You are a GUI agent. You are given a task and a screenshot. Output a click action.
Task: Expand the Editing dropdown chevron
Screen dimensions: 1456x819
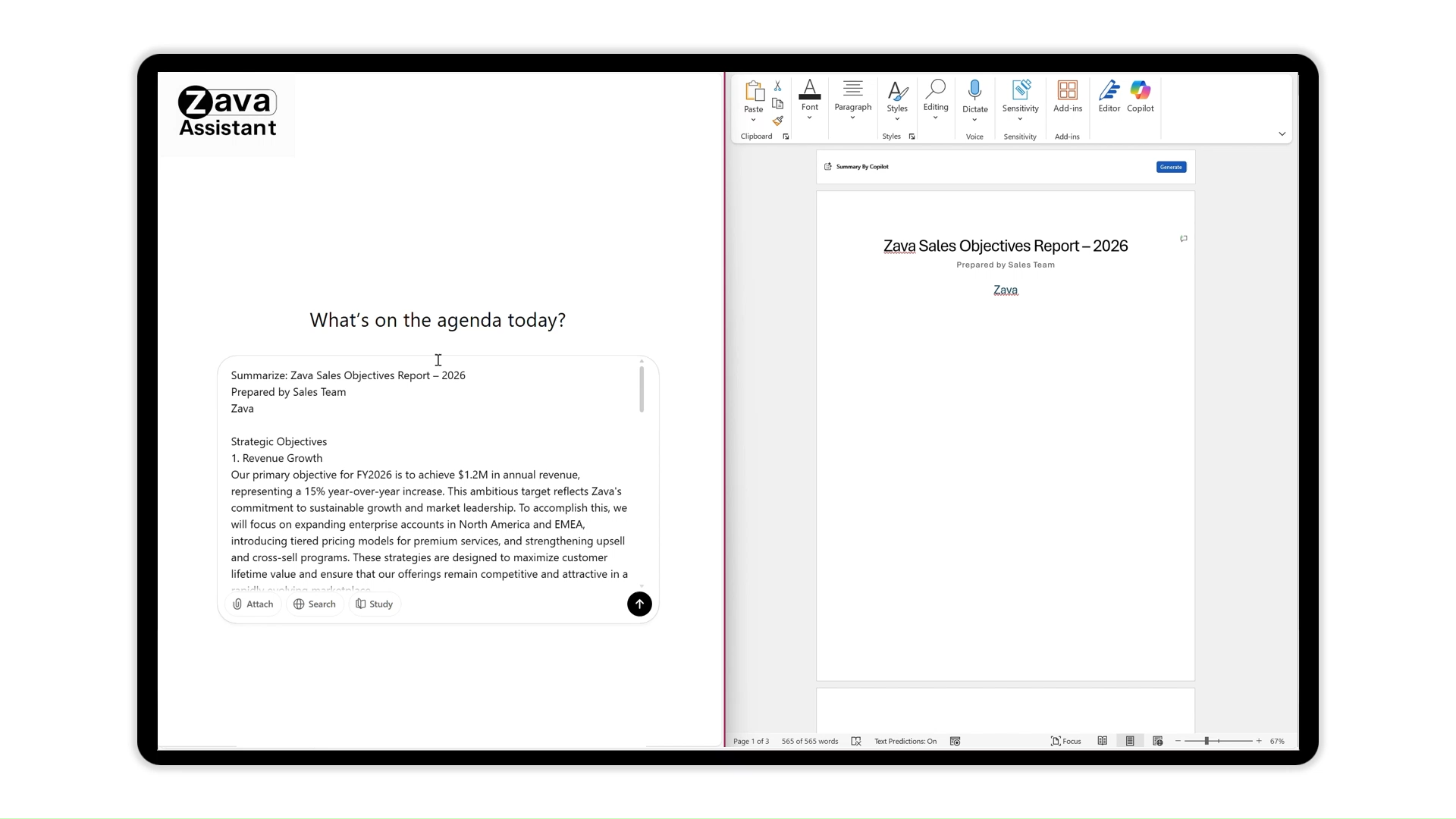click(x=936, y=118)
